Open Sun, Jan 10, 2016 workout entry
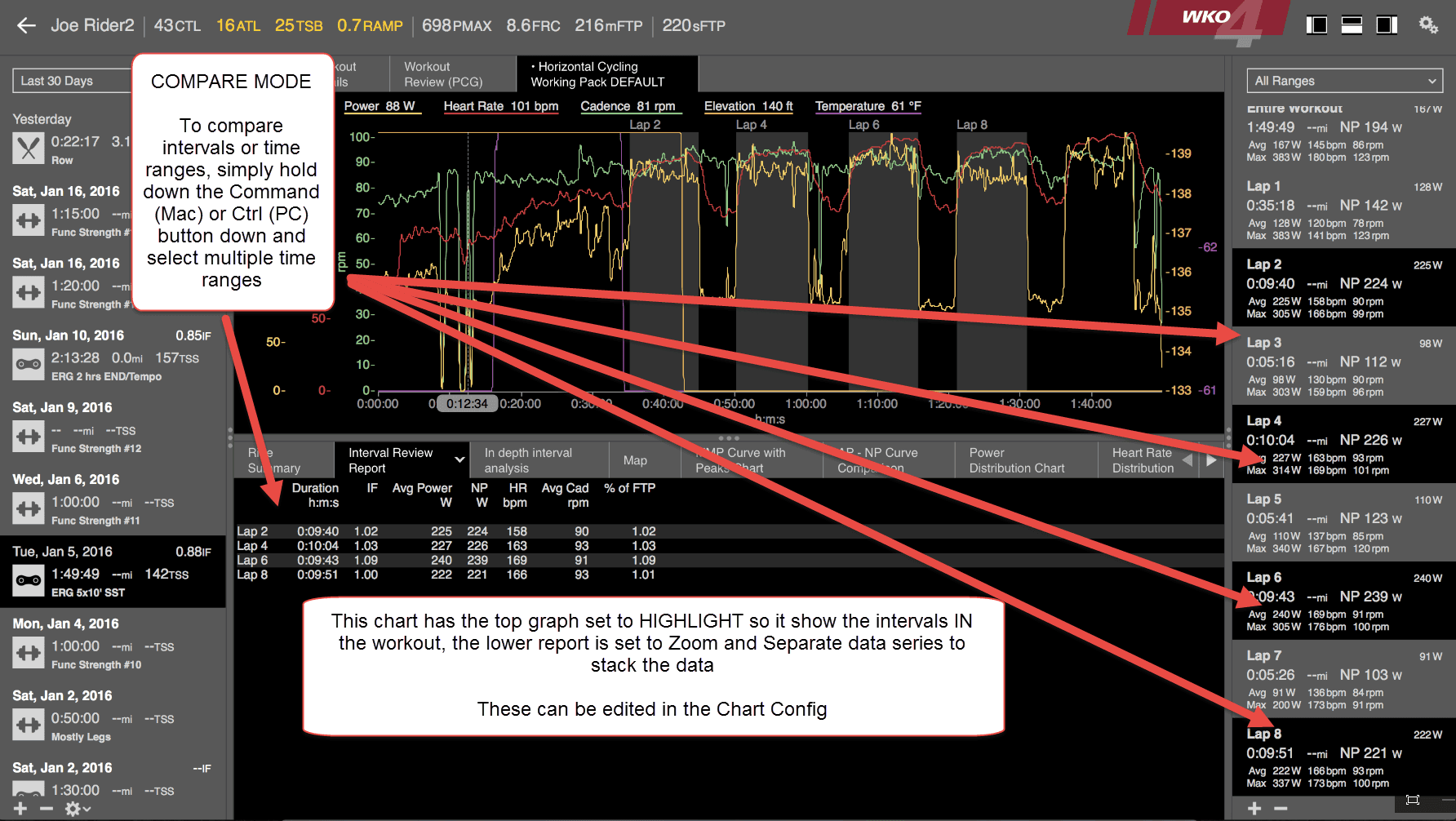Screen dimensions: 1456x821 (113, 355)
